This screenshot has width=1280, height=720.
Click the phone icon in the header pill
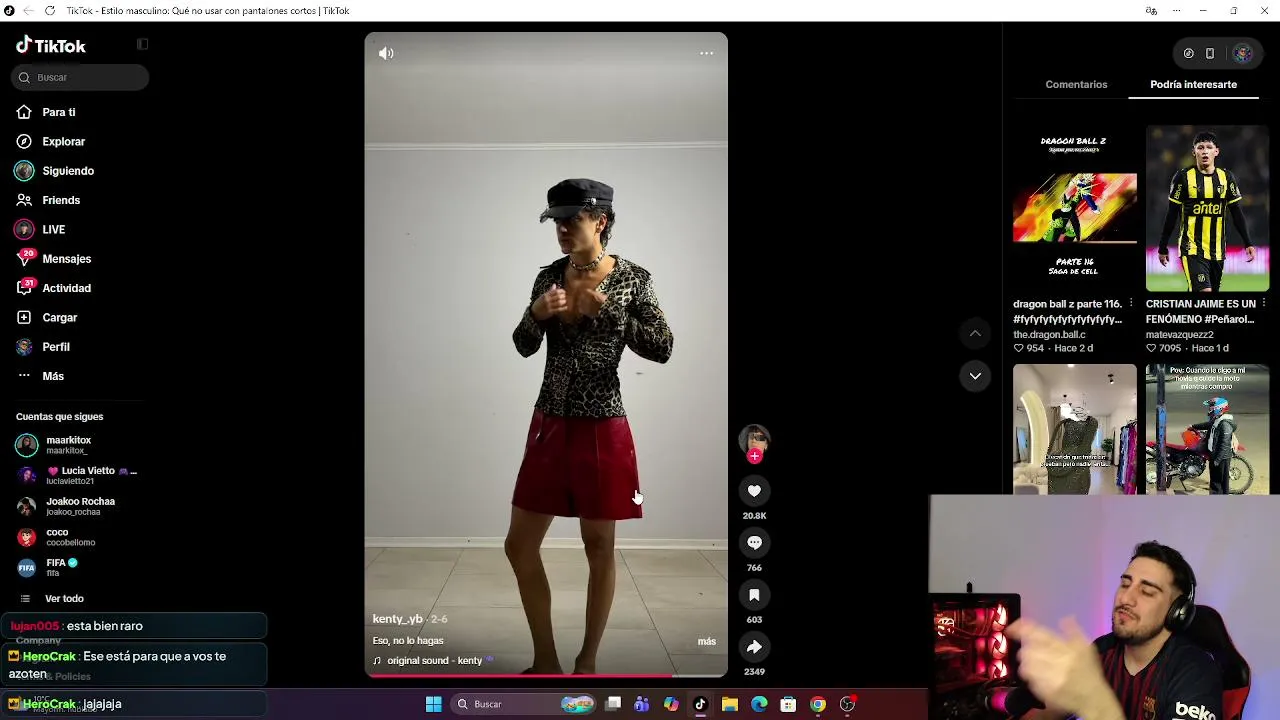point(1210,54)
